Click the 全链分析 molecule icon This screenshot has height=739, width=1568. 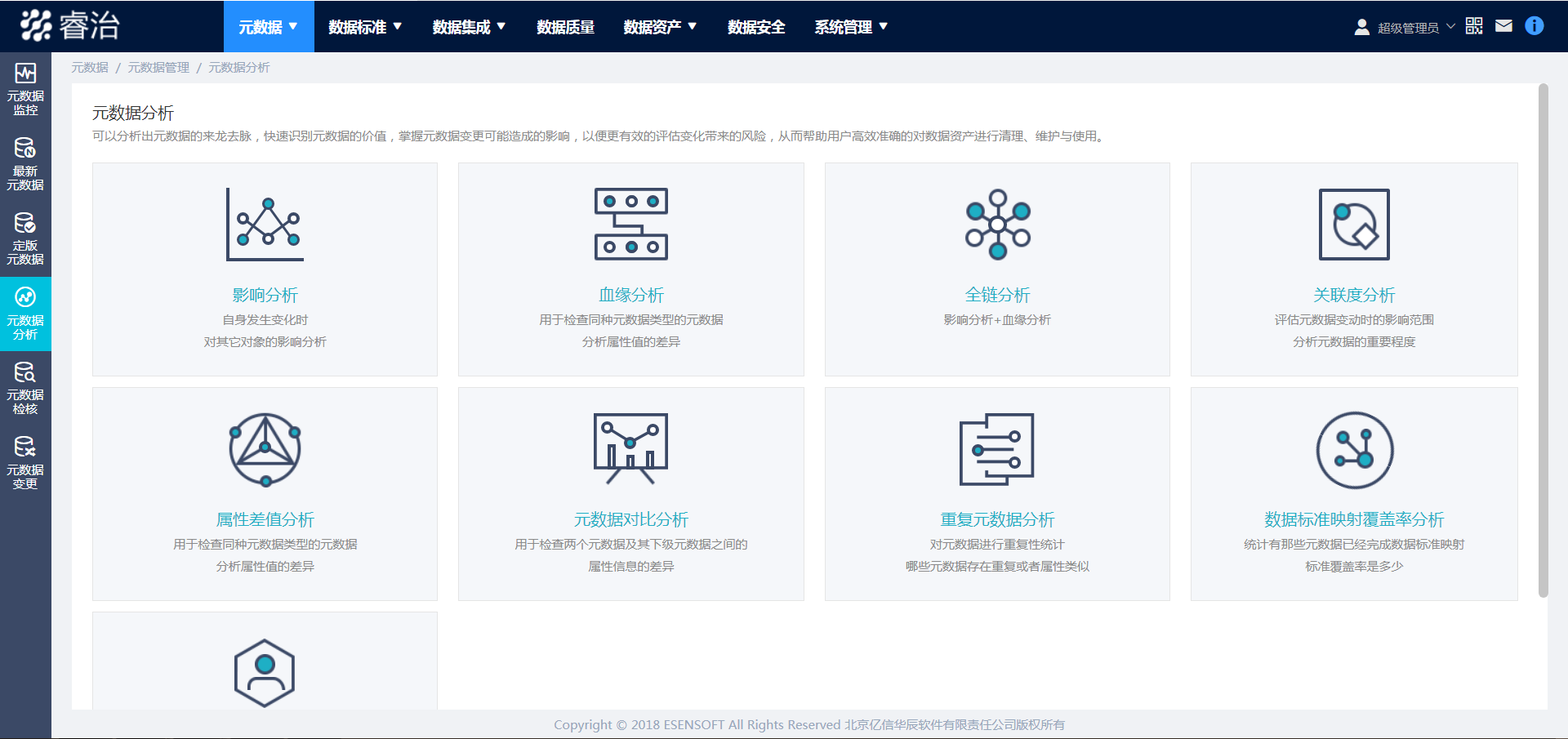pos(997,225)
